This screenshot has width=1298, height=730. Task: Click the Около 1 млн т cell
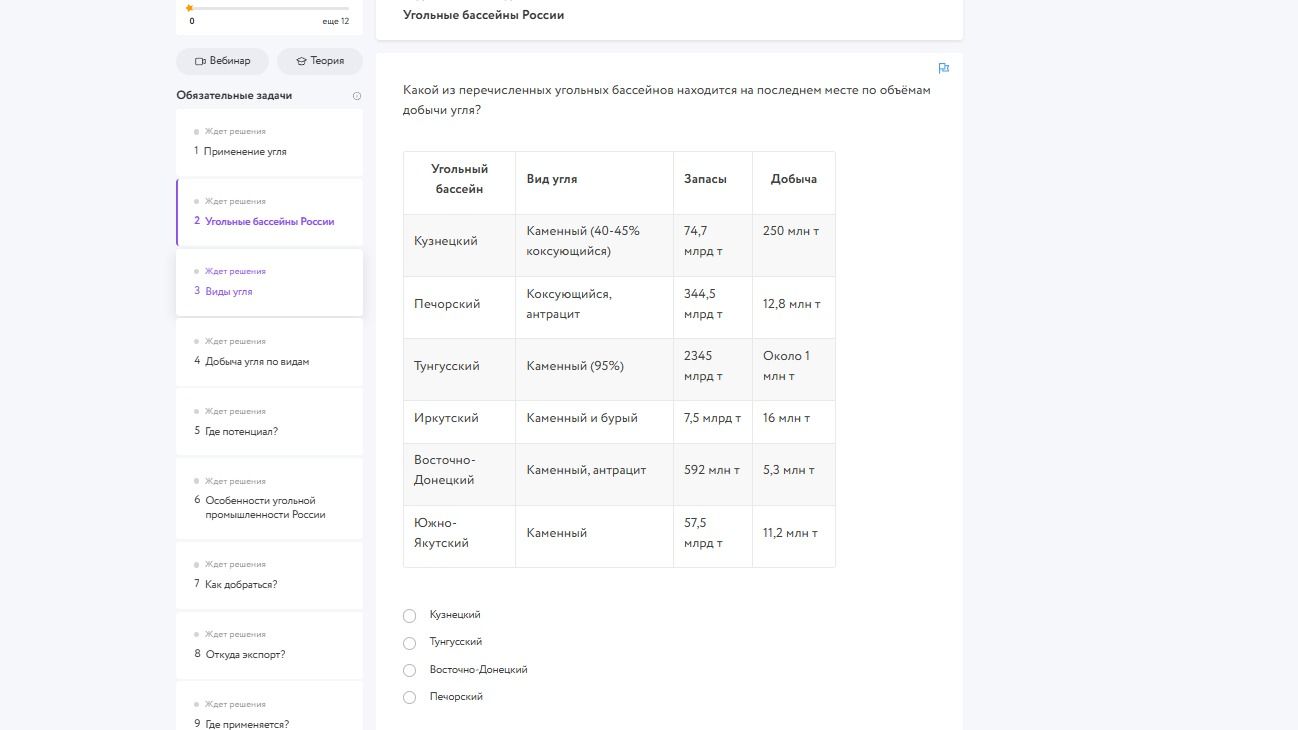tap(794, 367)
